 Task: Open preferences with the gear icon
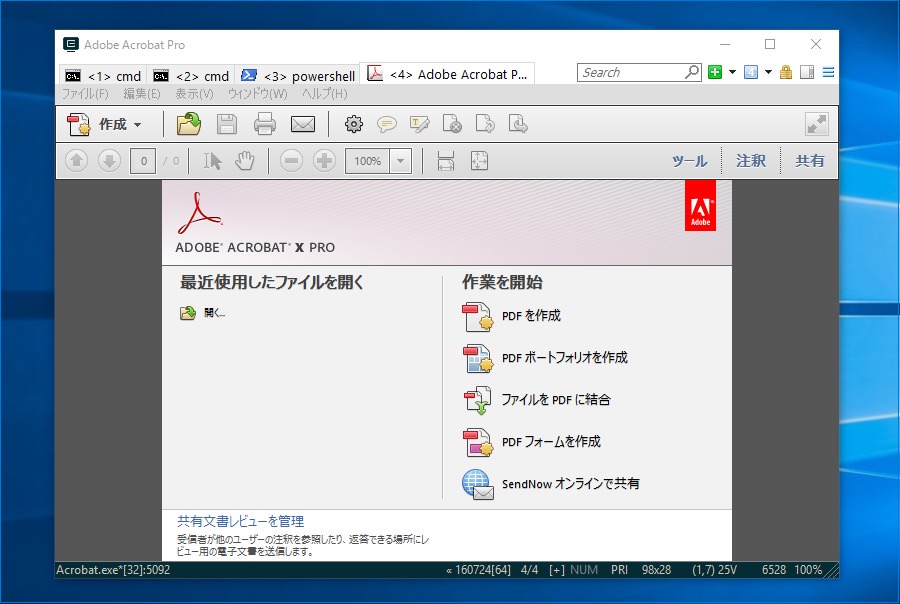[354, 124]
